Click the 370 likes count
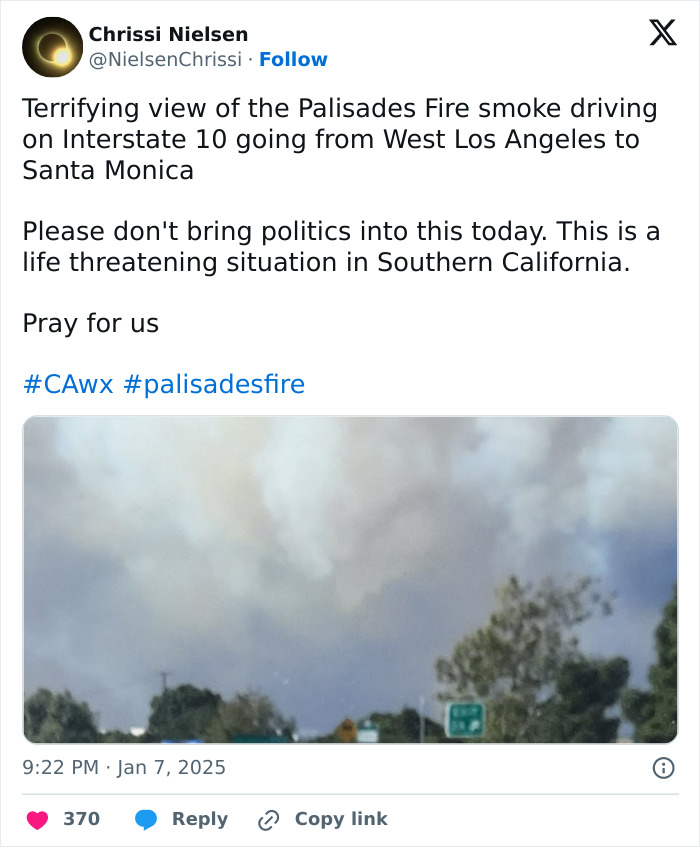The width and height of the screenshot is (700, 847). coord(81,818)
